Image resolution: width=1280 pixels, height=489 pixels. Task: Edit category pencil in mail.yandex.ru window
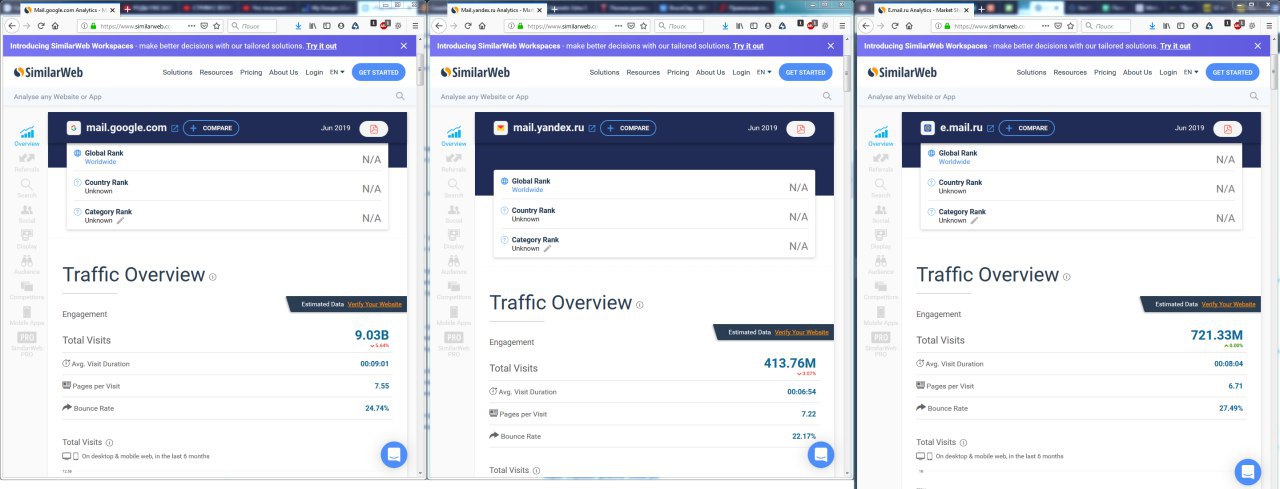547,248
